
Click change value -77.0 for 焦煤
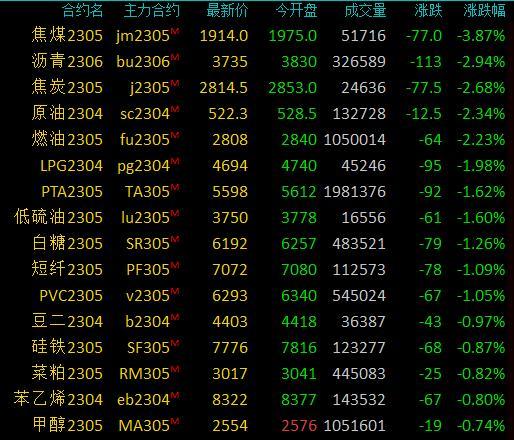point(424,36)
